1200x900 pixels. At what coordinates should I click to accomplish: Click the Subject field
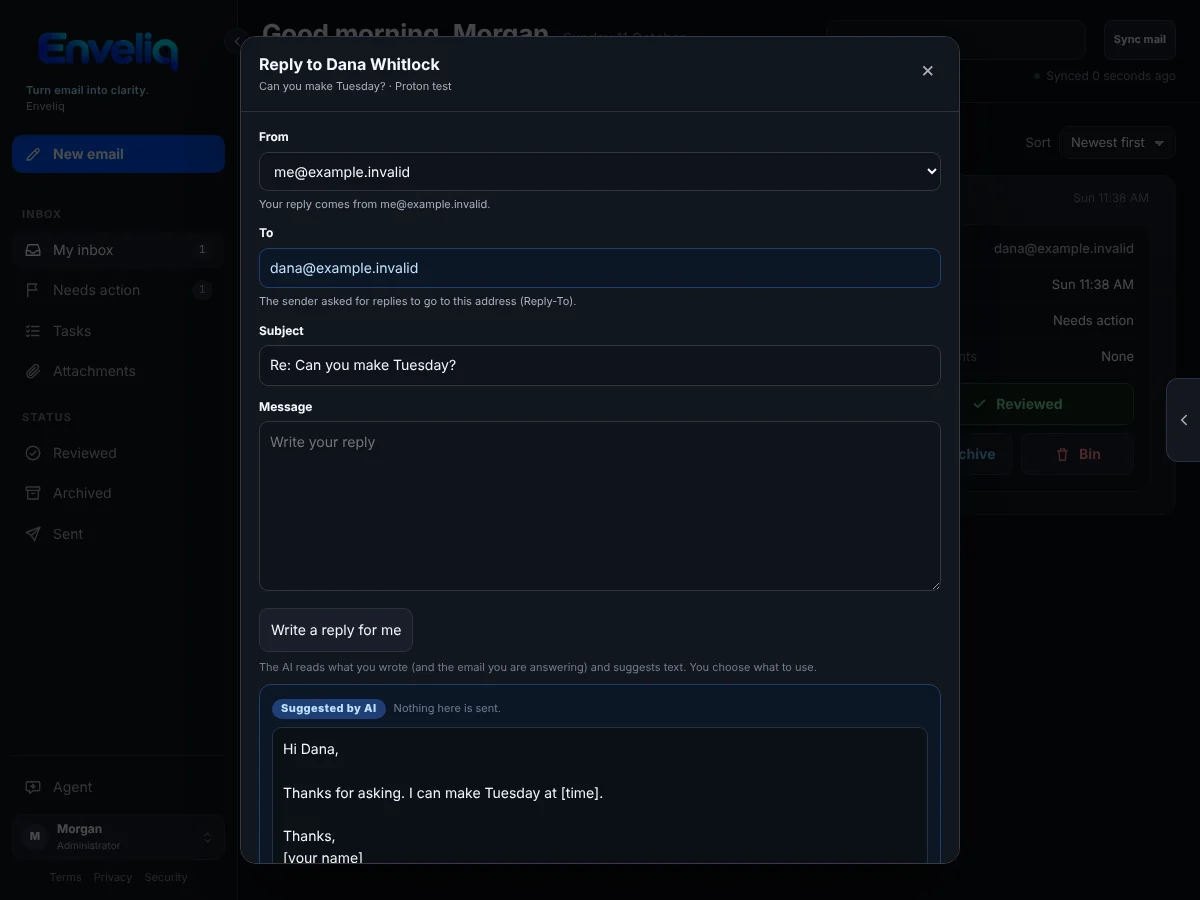point(600,365)
